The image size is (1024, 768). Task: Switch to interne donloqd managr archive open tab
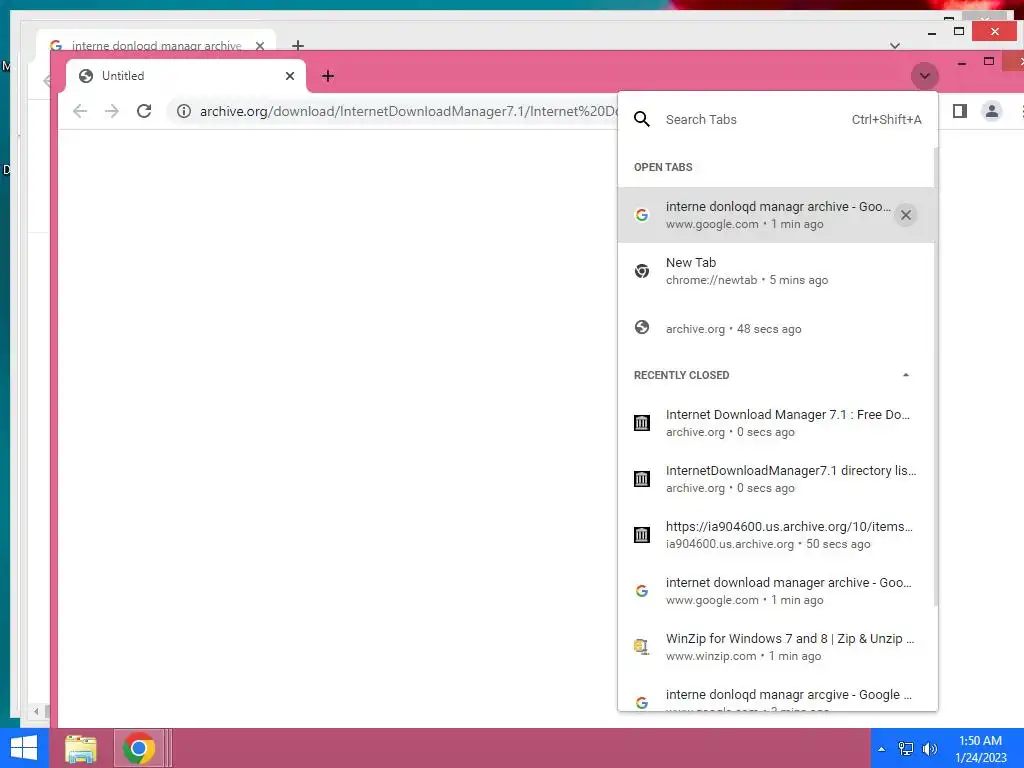[776, 215]
